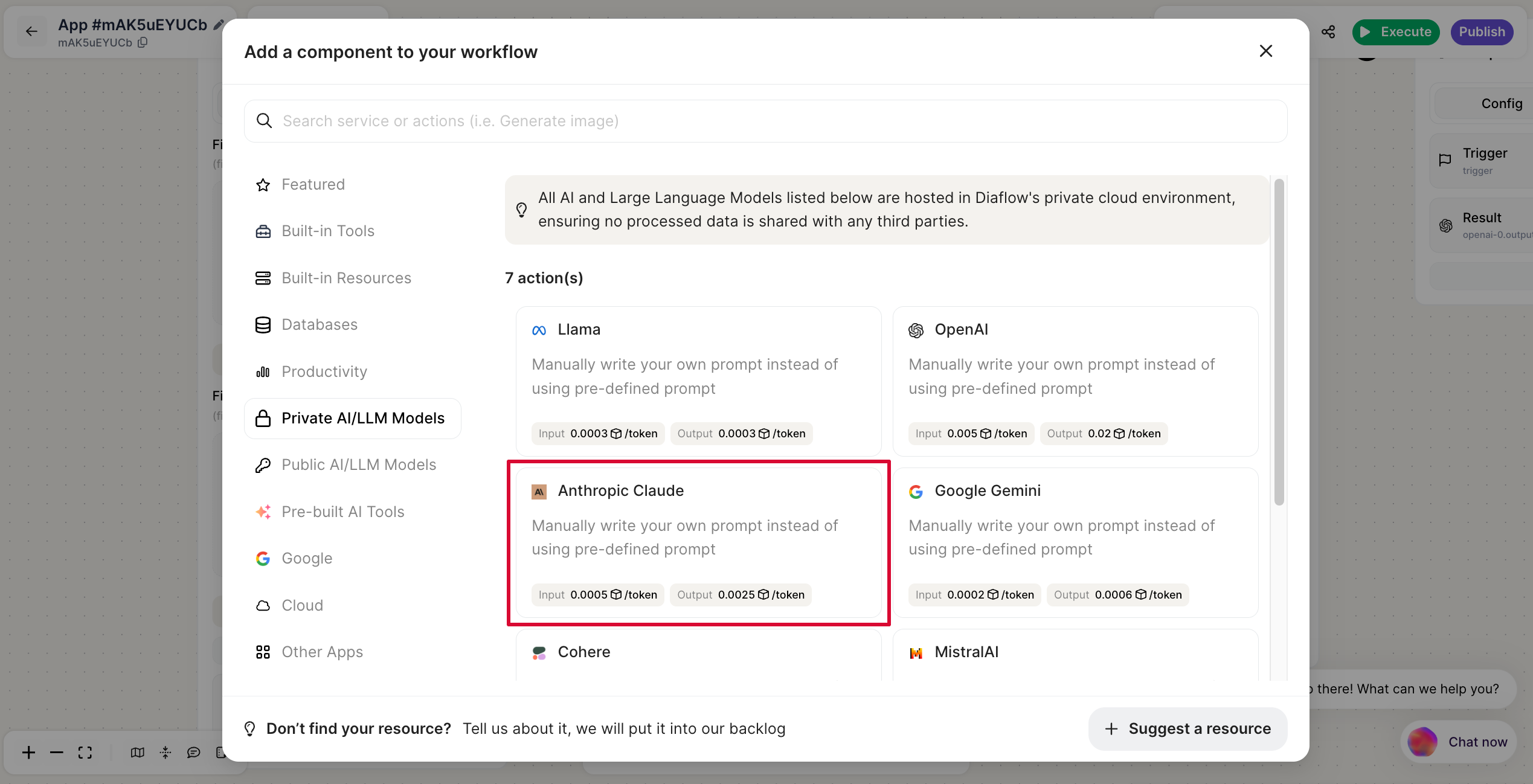Choose the Anthropic Claude card
1533x784 pixels.
(x=698, y=542)
